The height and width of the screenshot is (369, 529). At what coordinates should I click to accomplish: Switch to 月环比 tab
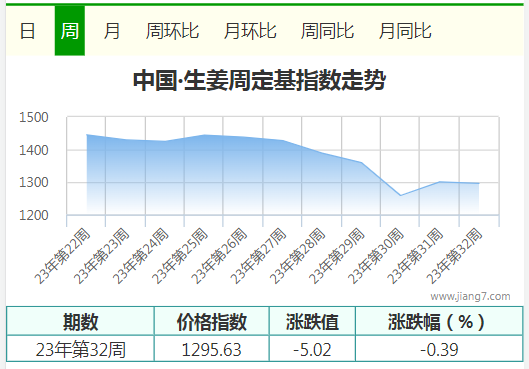[250, 31]
